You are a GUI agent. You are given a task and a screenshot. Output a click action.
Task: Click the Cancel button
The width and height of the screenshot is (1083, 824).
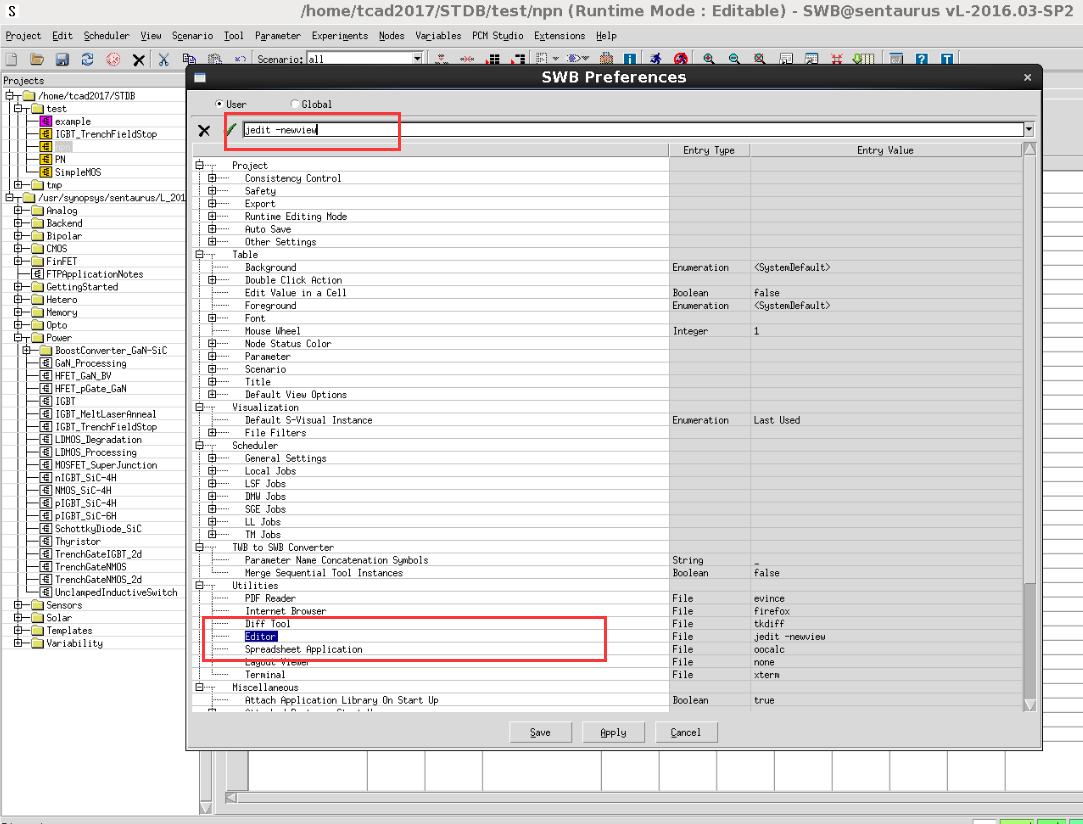click(x=686, y=732)
